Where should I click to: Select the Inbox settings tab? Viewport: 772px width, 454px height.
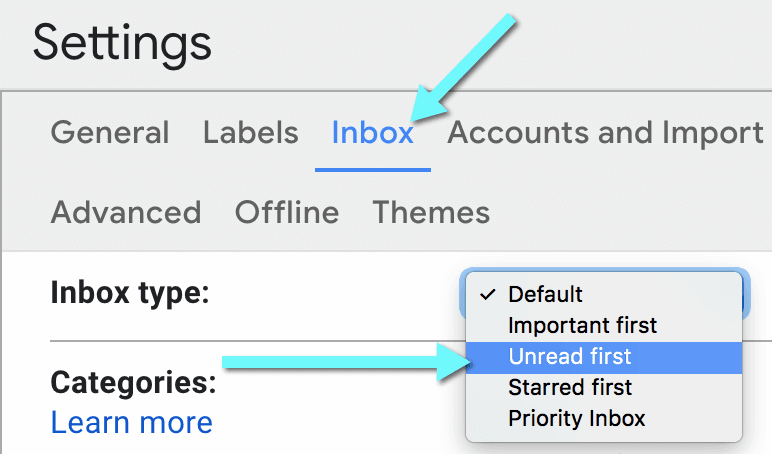(x=373, y=132)
